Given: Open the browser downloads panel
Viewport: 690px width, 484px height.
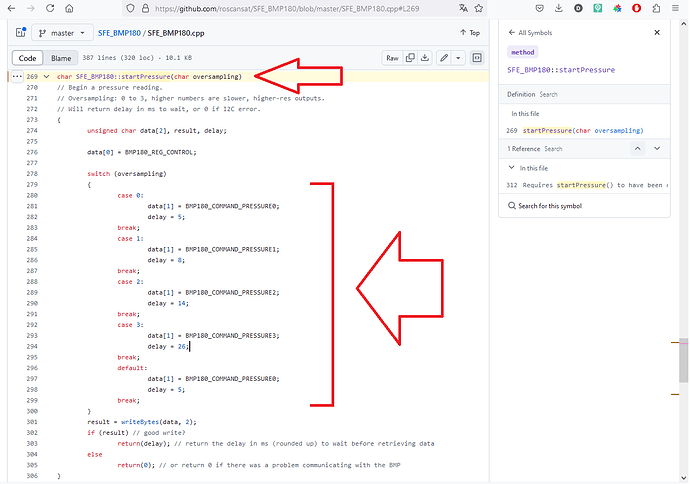Looking at the screenshot, I should tap(558, 8).
